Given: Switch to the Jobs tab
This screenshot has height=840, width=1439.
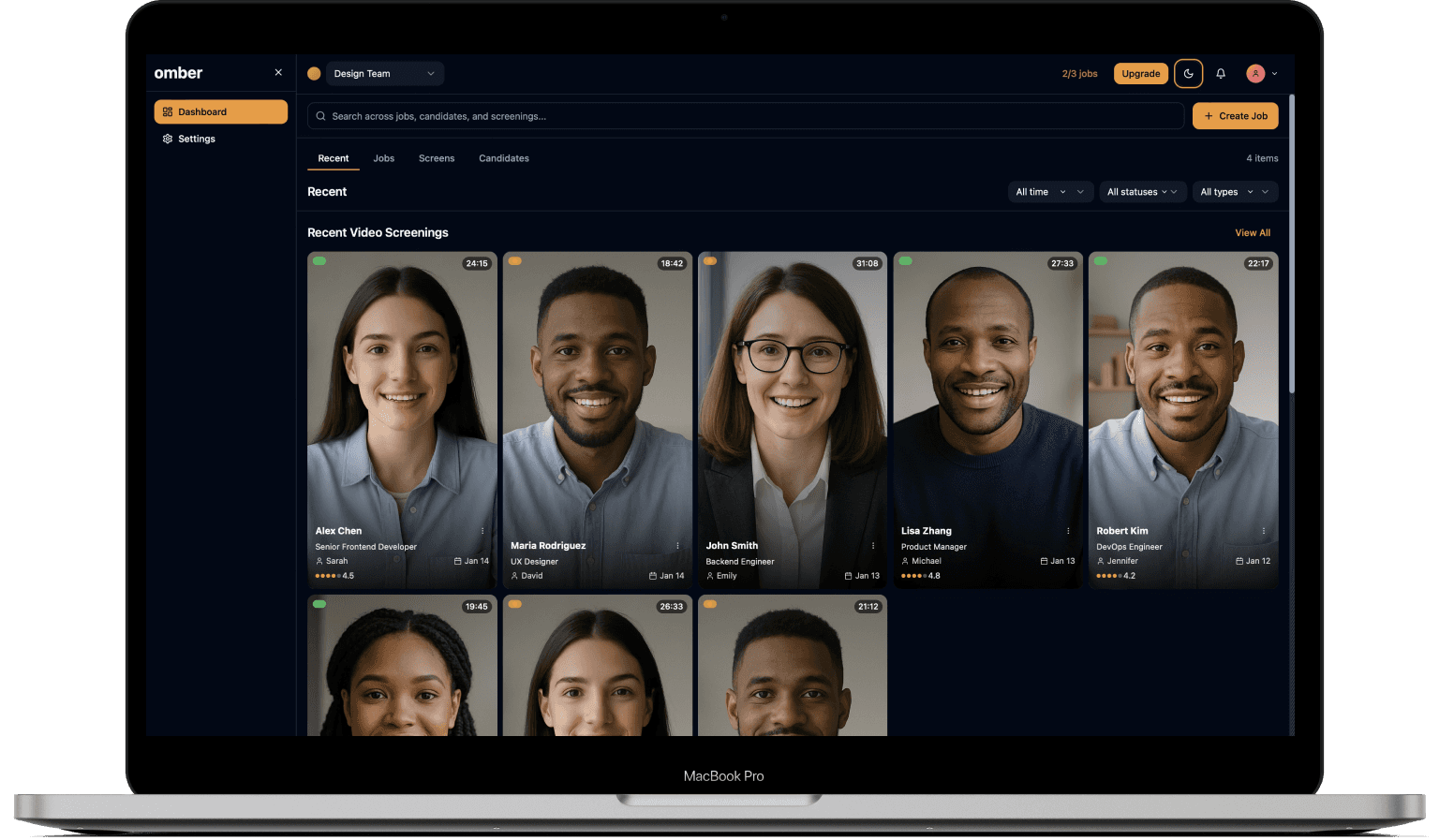Looking at the screenshot, I should click(x=384, y=158).
